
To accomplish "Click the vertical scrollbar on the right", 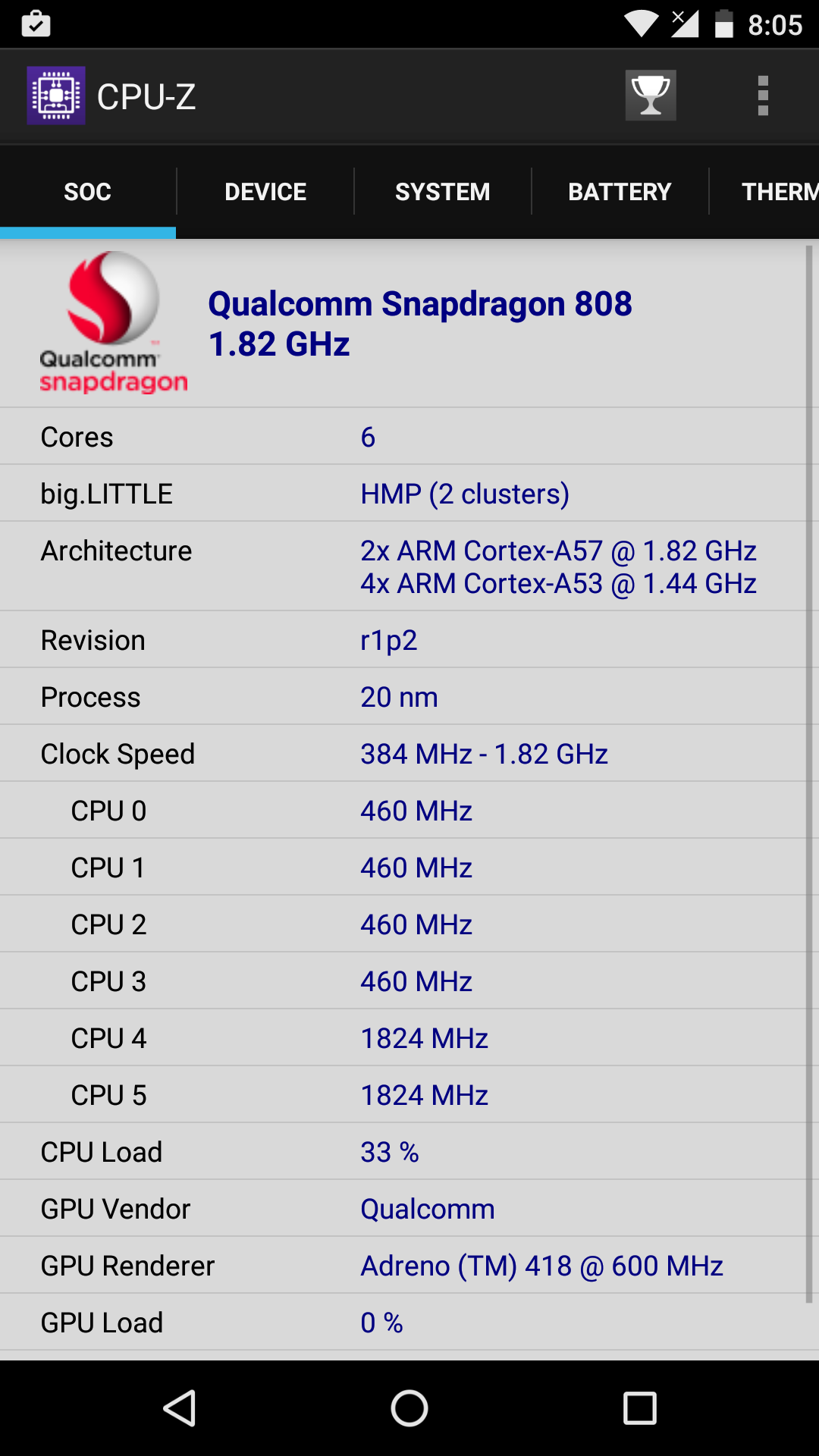I will pyautogui.click(x=809, y=773).
